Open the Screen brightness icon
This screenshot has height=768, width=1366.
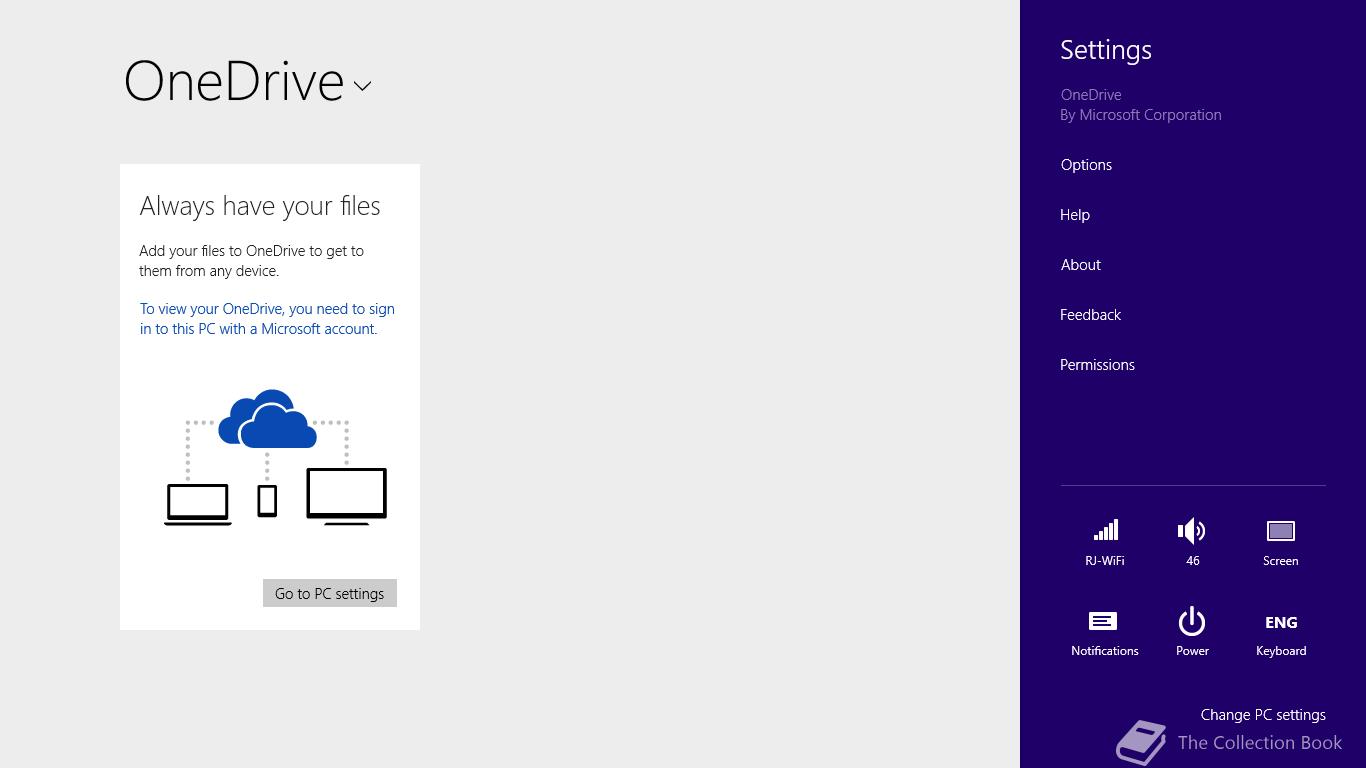pyautogui.click(x=1280, y=542)
